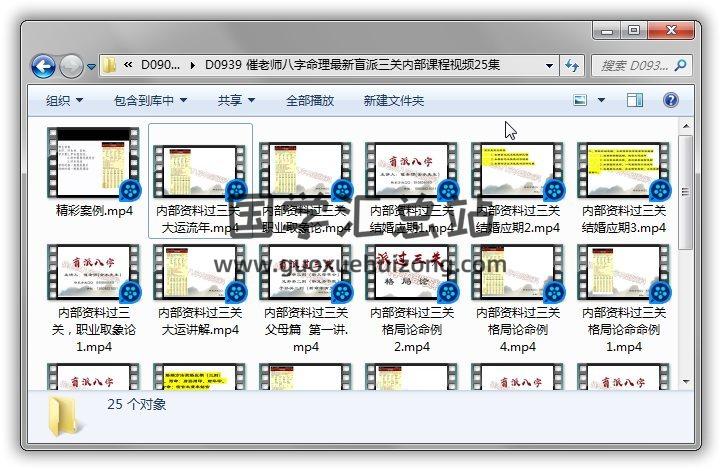Click the D0939 folder breadcrumb

pos(352,65)
